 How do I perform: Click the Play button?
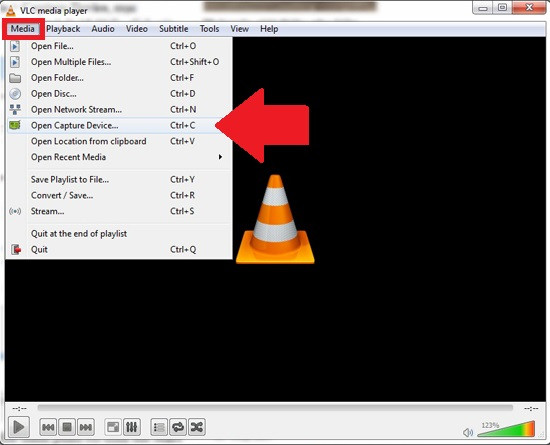click(x=19, y=427)
